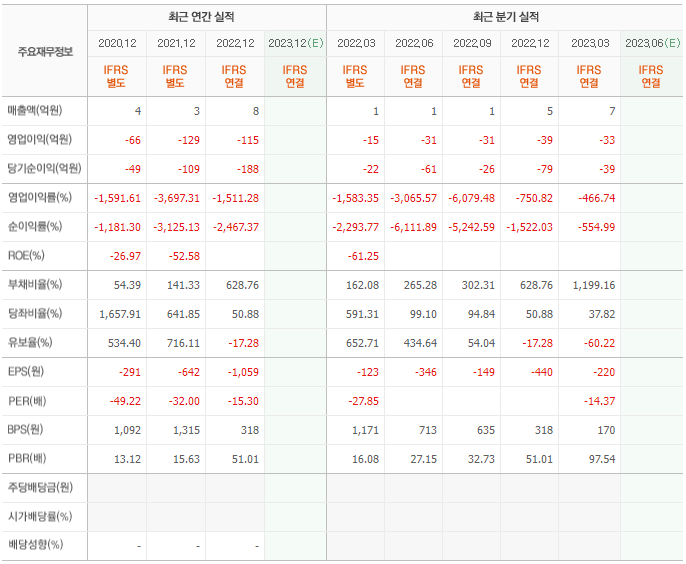Select the BPS(원) row label
The width and height of the screenshot is (686, 564).
coord(25,430)
